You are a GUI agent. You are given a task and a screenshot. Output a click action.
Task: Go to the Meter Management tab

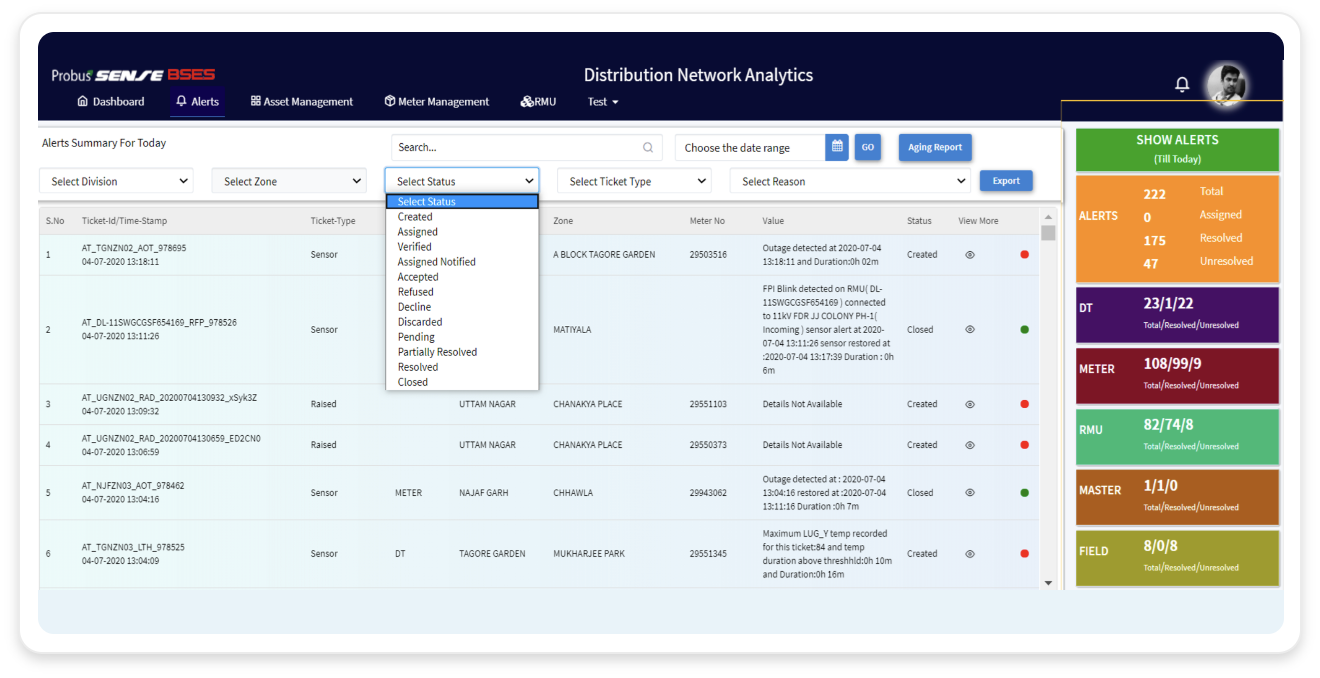pos(437,102)
